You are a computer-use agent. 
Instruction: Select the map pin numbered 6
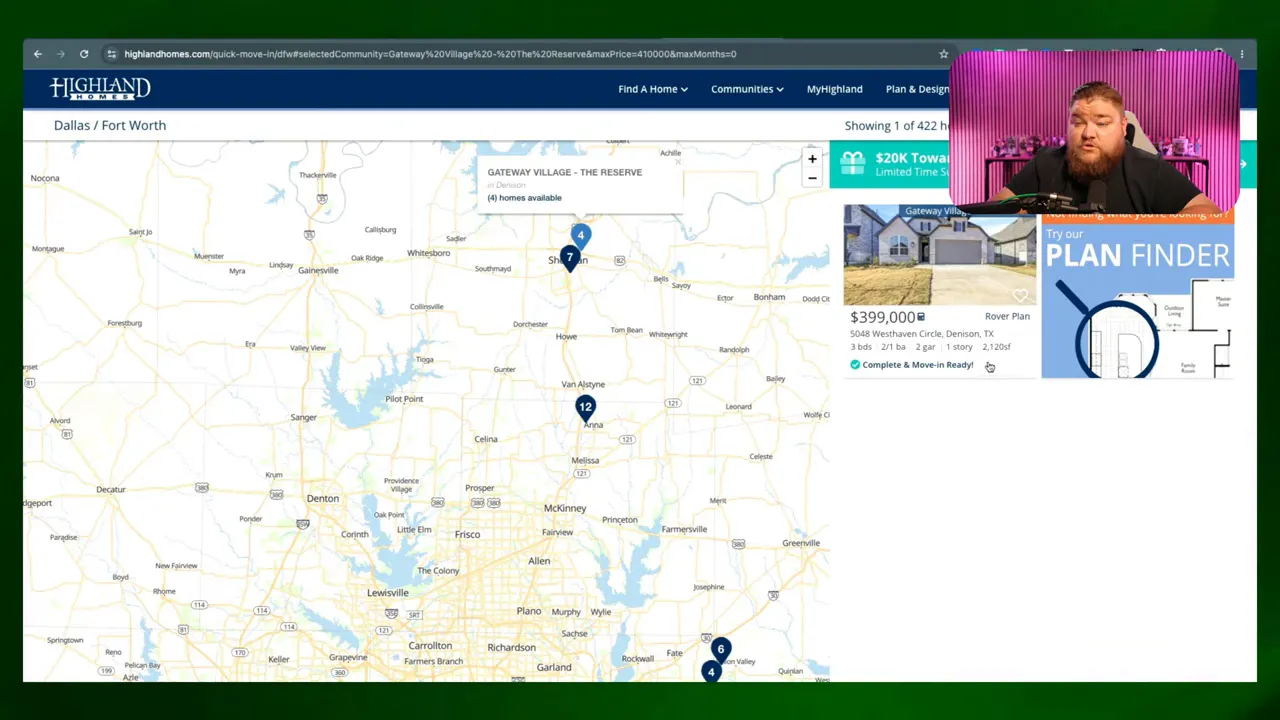coord(720,650)
